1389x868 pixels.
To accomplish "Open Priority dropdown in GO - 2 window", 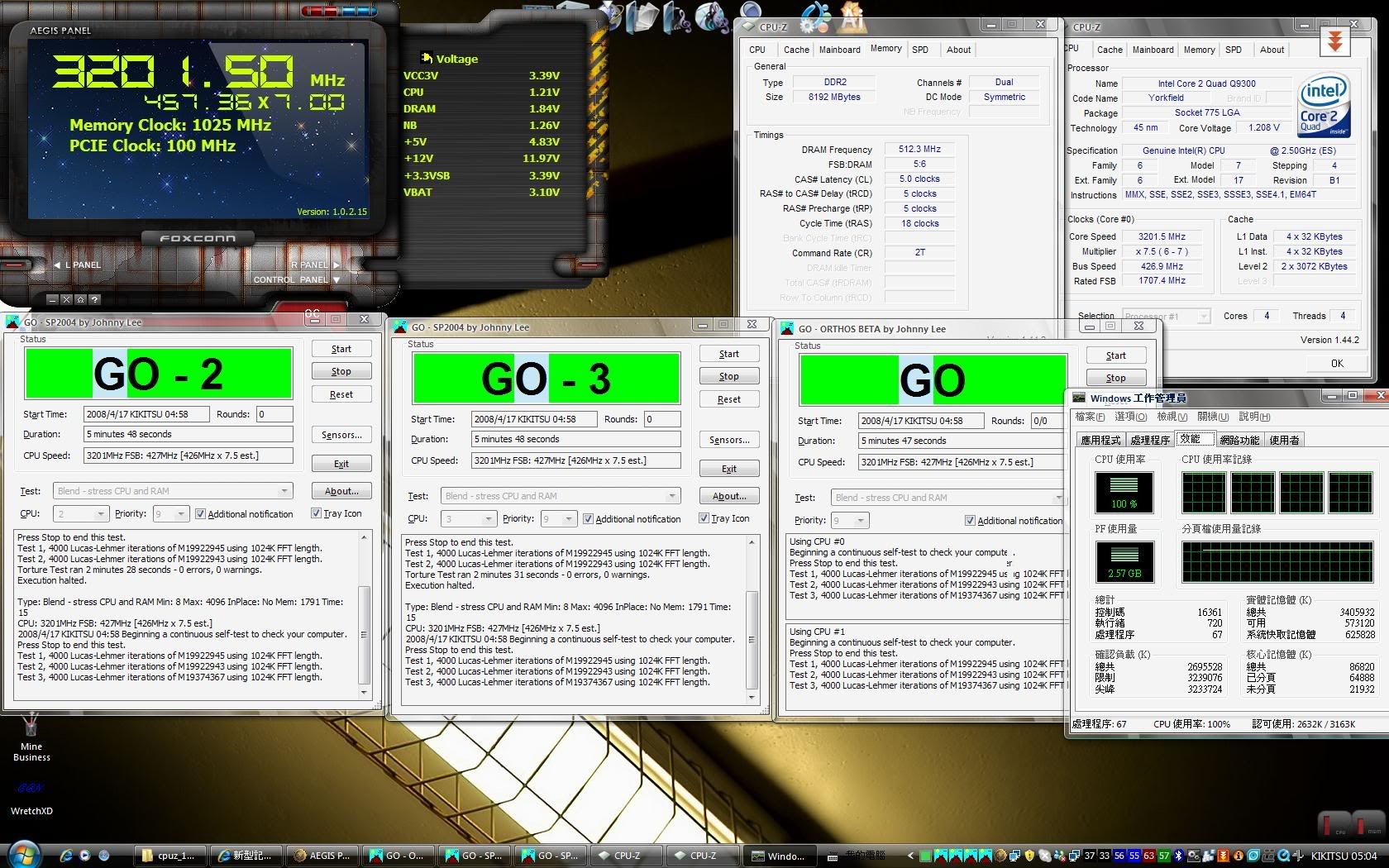I will [171, 514].
